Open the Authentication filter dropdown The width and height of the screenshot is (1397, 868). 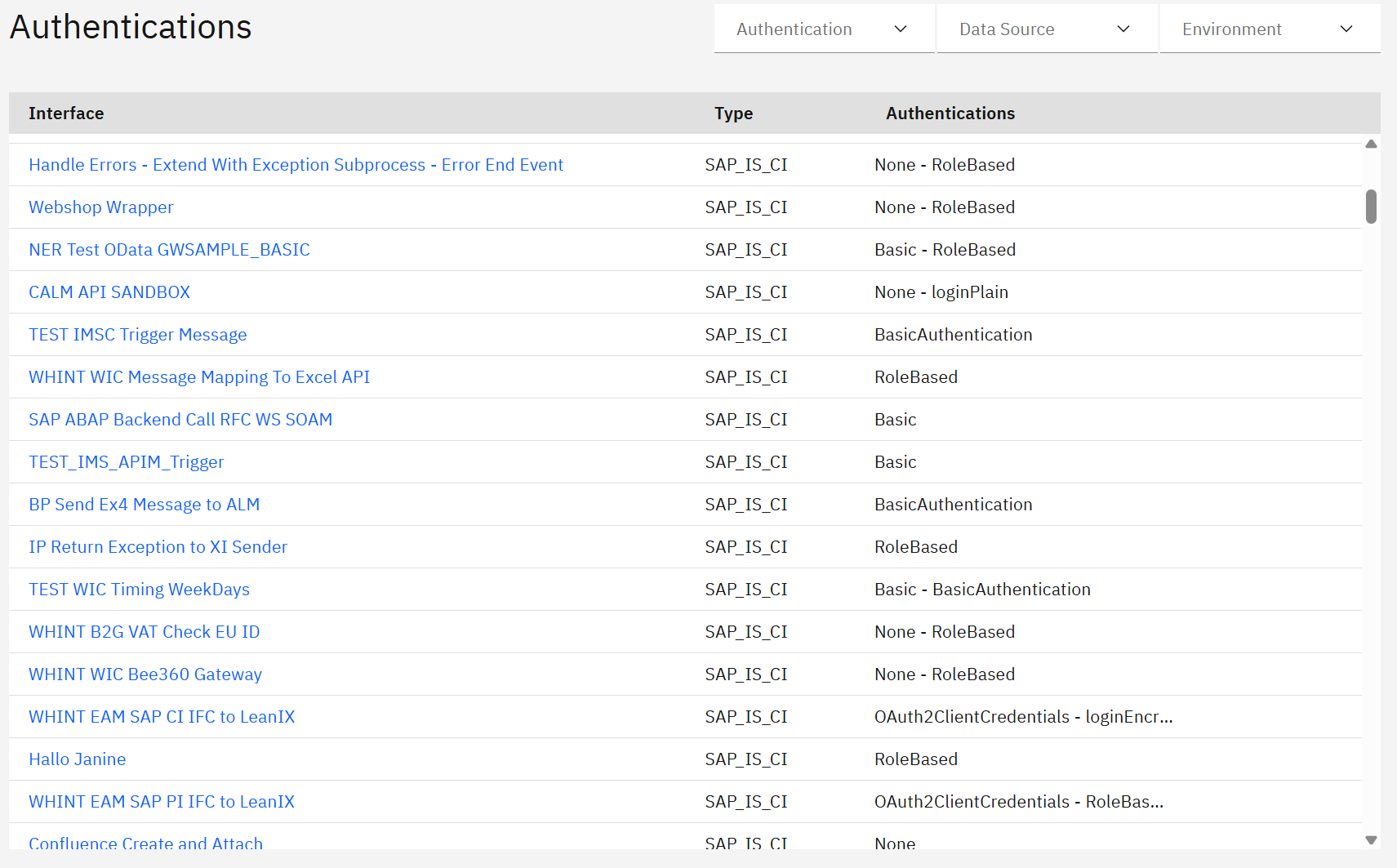click(x=823, y=29)
